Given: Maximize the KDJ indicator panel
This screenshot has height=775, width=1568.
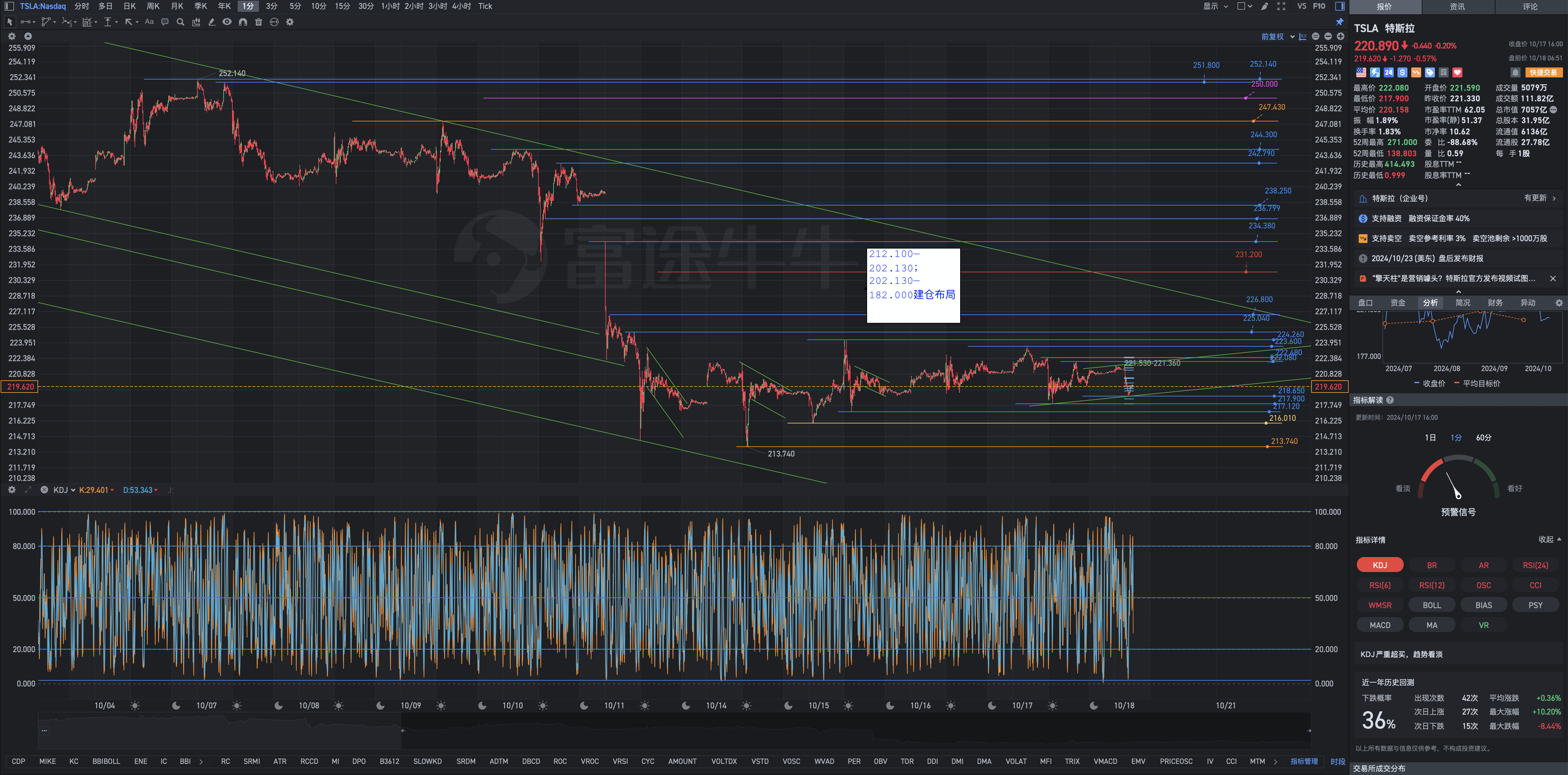Looking at the screenshot, I should click(28, 490).
